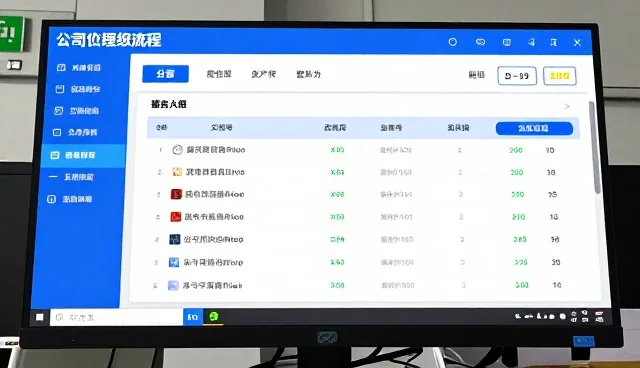Click the round tray icon in the system tray
Screen dimensions: 640x368
562,316
